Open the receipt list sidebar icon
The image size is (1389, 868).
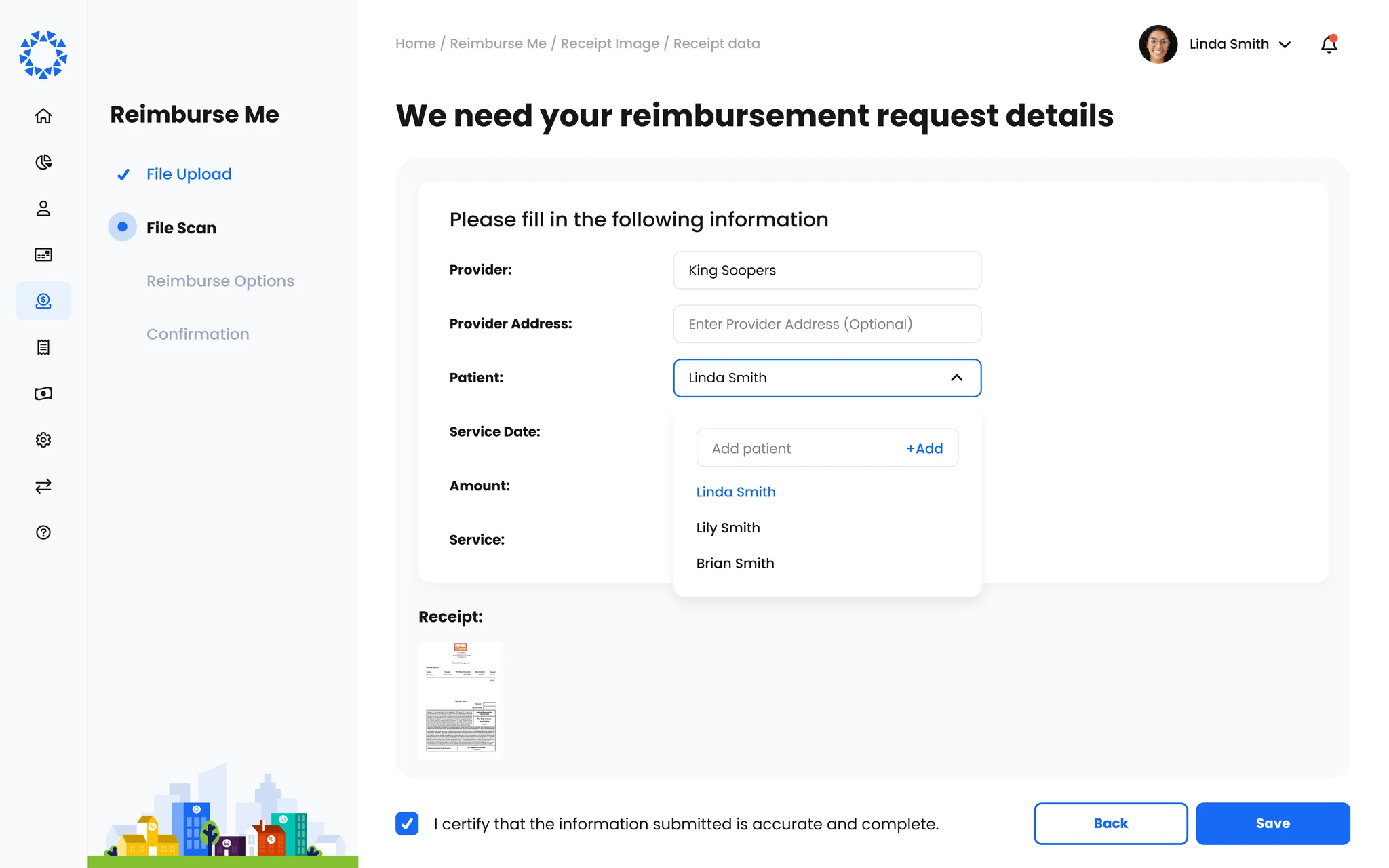(43, 347)
